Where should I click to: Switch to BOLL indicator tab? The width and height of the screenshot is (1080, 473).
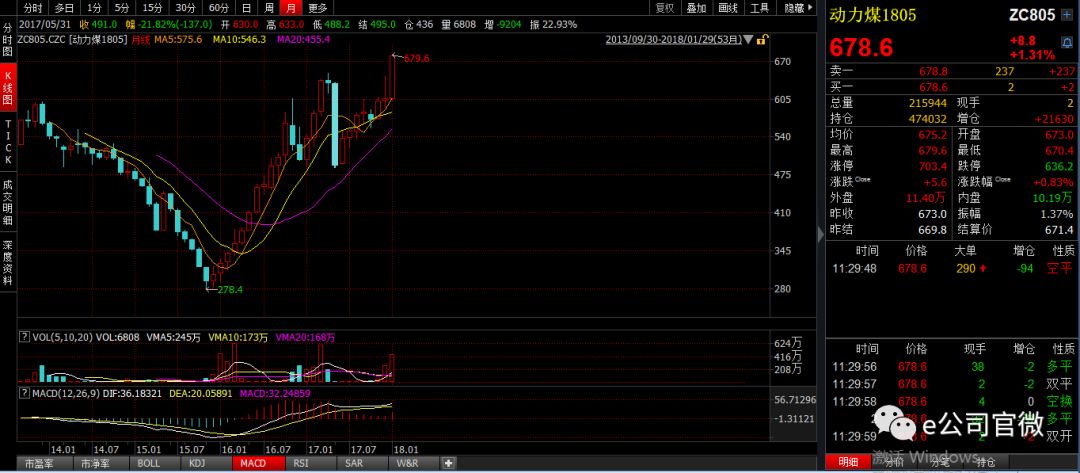coord(149,463)
